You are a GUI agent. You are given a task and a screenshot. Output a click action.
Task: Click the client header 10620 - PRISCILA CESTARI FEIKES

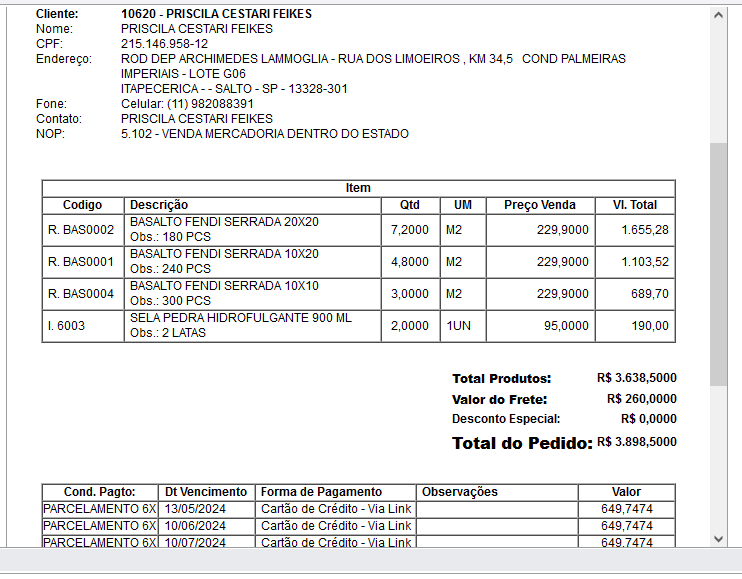pyautogui.click(x=216, y=14)
